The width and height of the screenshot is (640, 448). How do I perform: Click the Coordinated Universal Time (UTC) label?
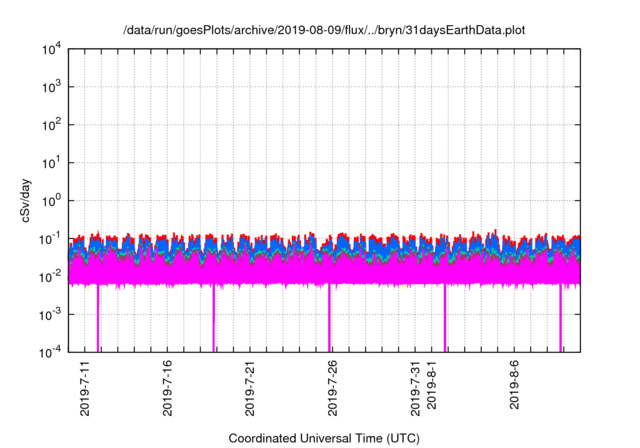(324, 438)
